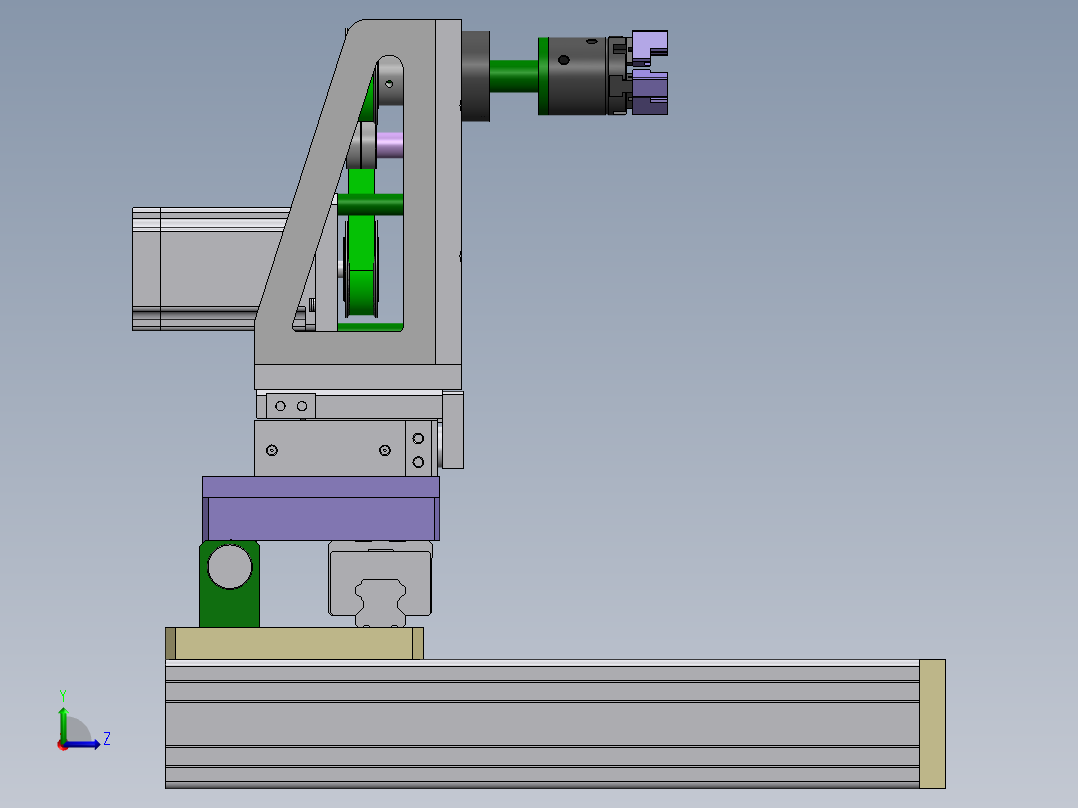Select the black cylindrical gripper body
Image resolution: width=1078 pixels, height=808 pixels.
[576, 76]
